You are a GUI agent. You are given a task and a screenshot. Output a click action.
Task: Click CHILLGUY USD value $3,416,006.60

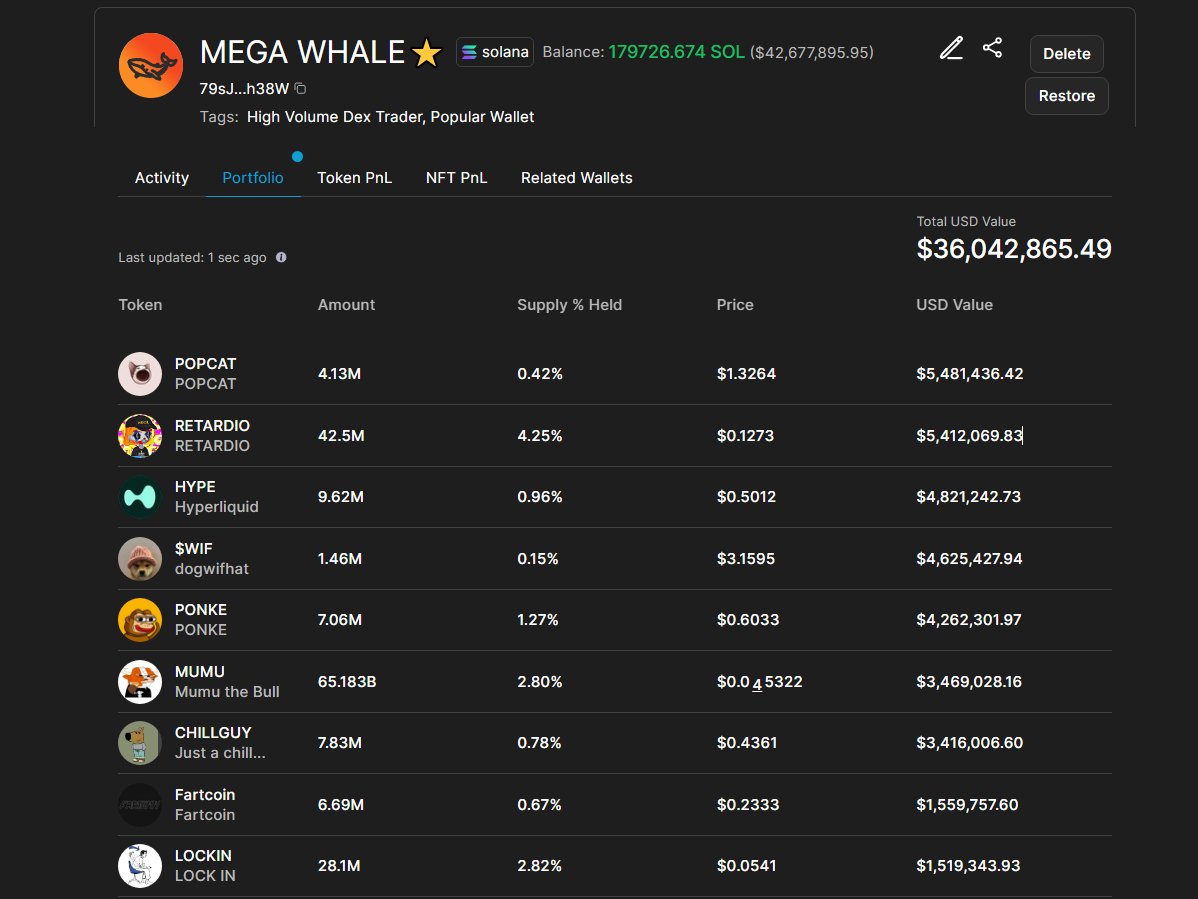coord(970,742)
